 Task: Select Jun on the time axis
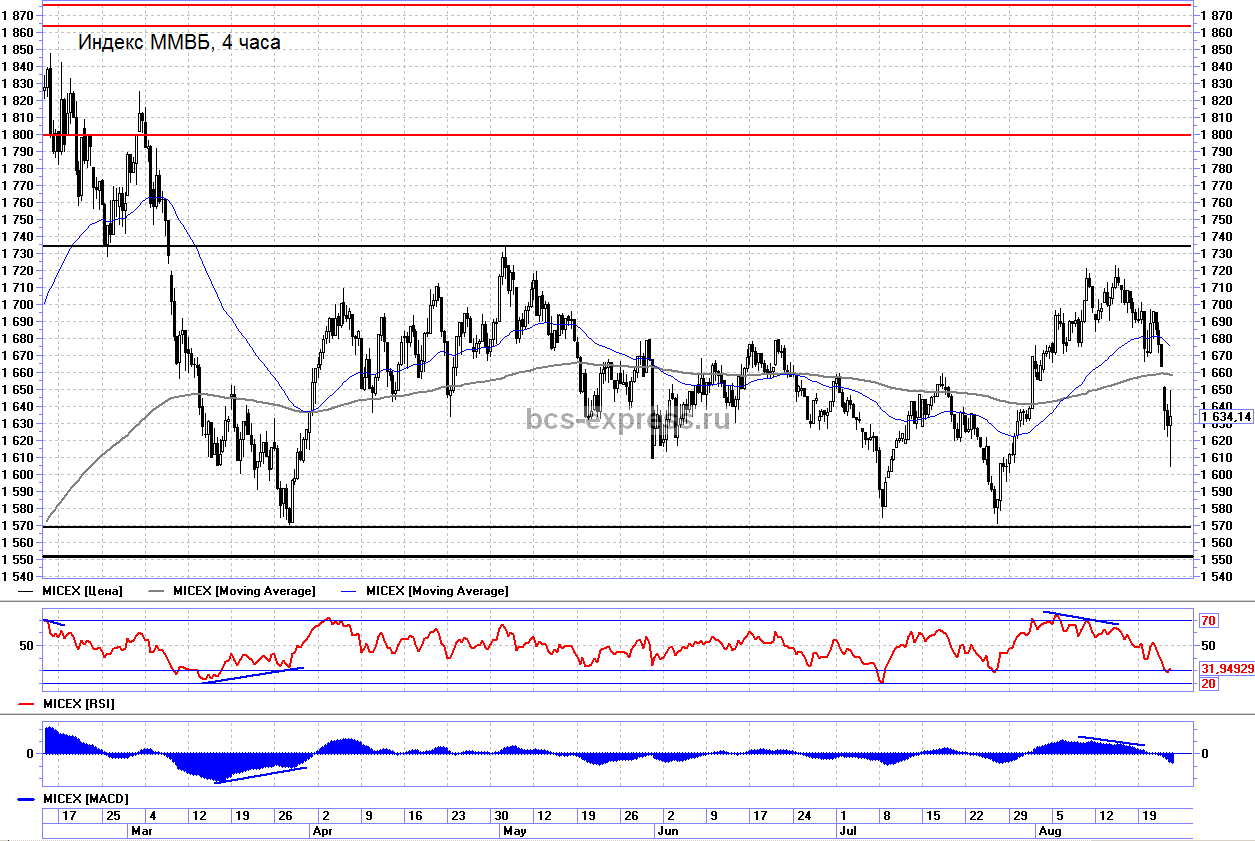tap(667, 831)
